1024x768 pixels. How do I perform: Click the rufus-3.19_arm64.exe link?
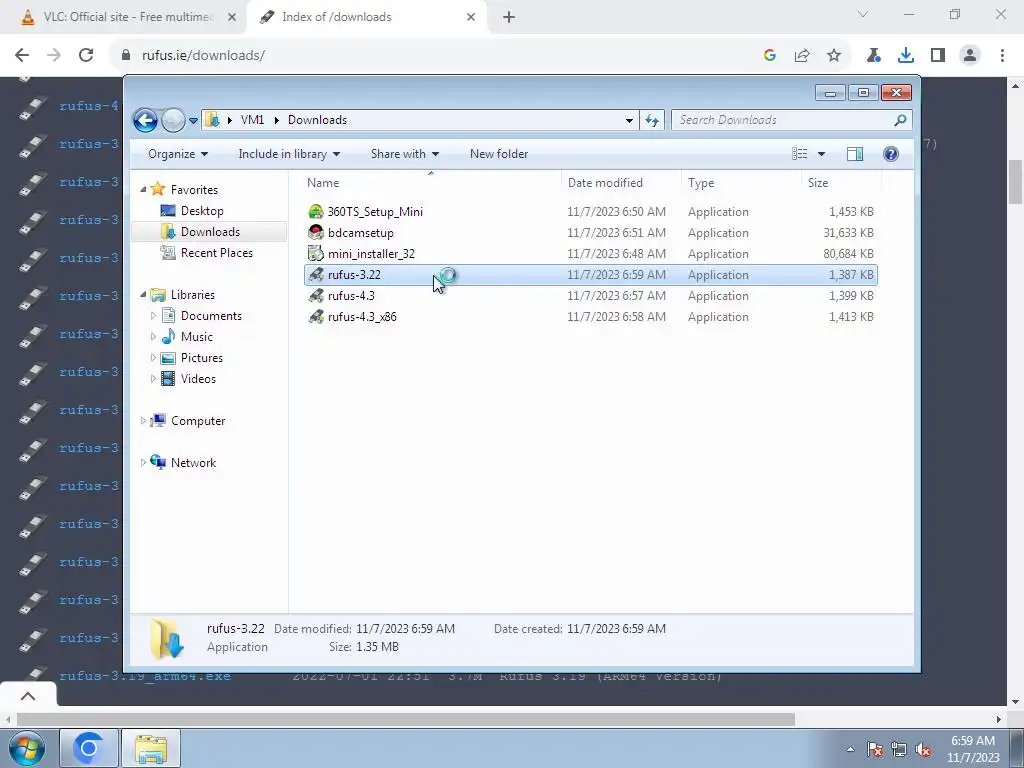145,677
